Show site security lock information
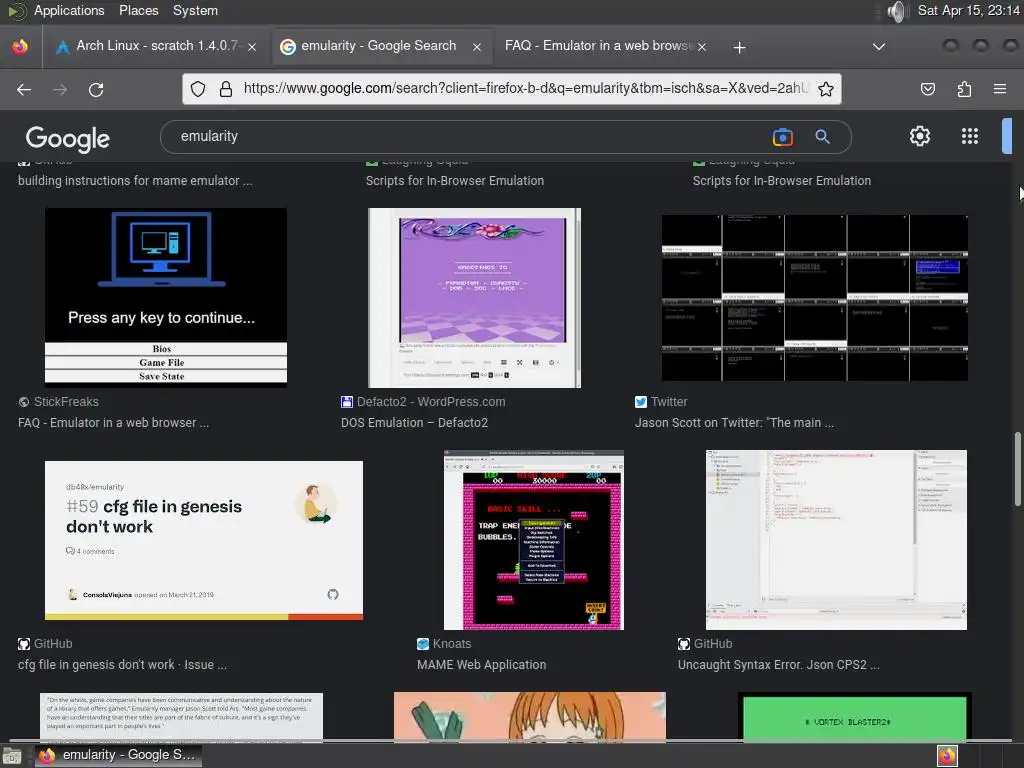Viewport: 1024px width, 768px height. pyautogui.click(x=226, y=89)
